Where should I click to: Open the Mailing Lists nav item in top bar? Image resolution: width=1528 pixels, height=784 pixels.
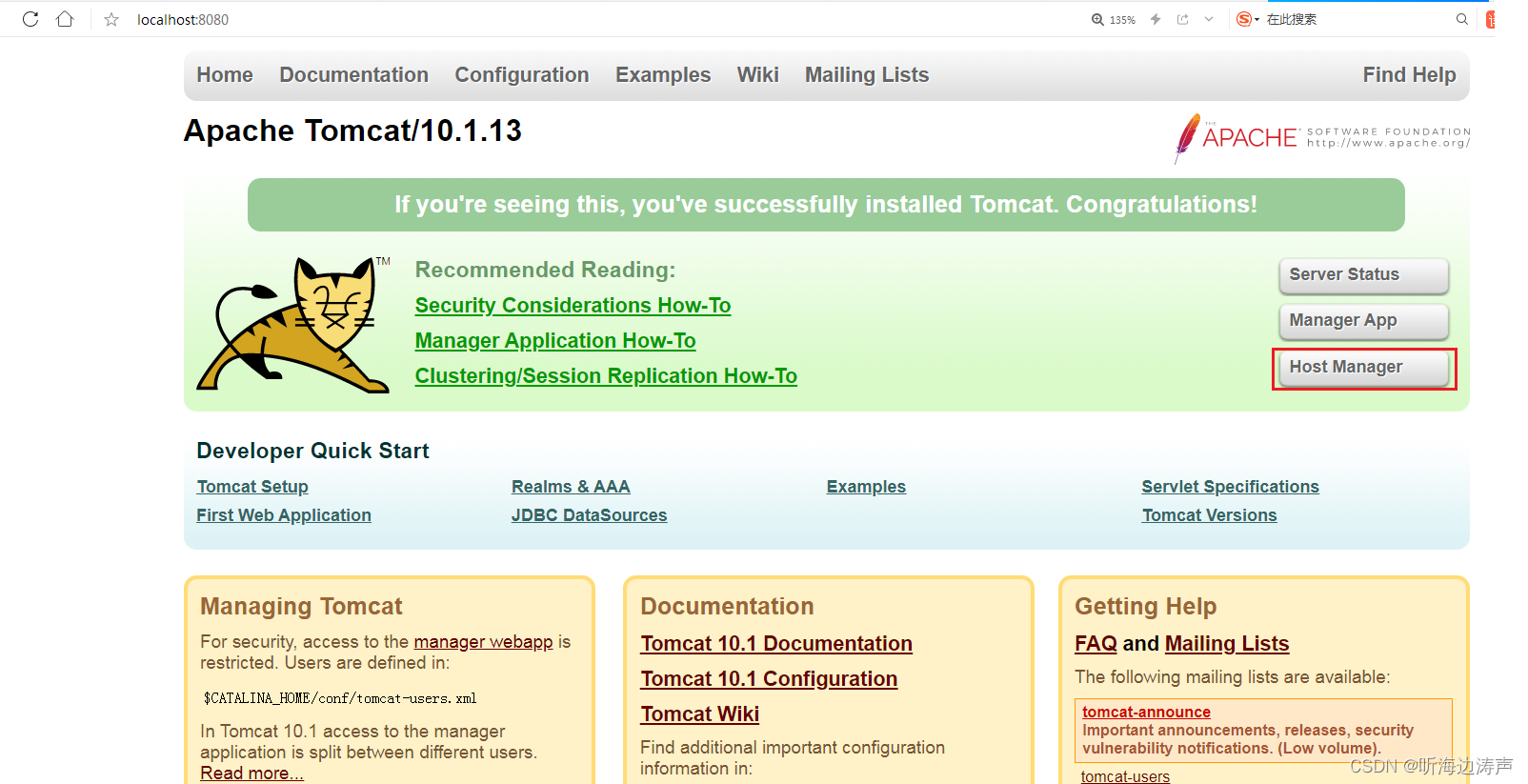[866, 74]
